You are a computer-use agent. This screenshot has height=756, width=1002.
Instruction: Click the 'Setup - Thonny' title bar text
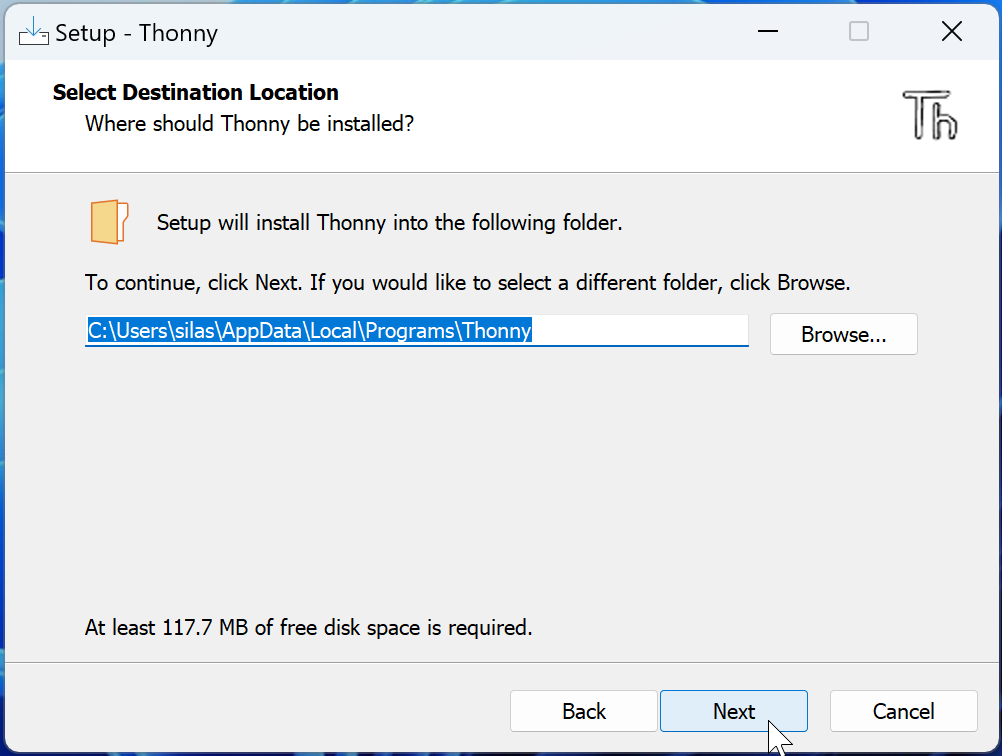136,33
